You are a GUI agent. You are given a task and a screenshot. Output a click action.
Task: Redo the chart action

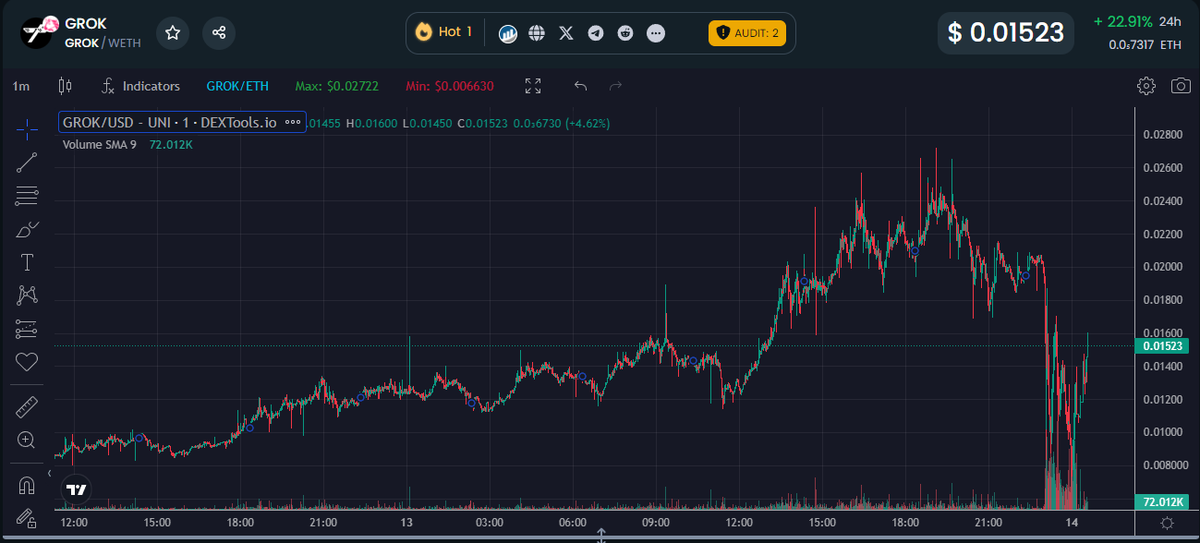(x=616, y=86)
